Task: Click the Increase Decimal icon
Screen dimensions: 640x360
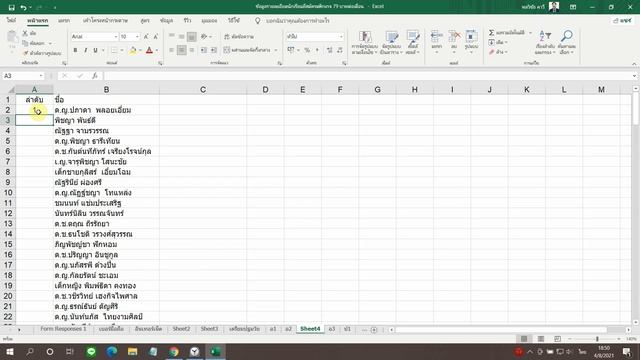Action: (329, 50)
